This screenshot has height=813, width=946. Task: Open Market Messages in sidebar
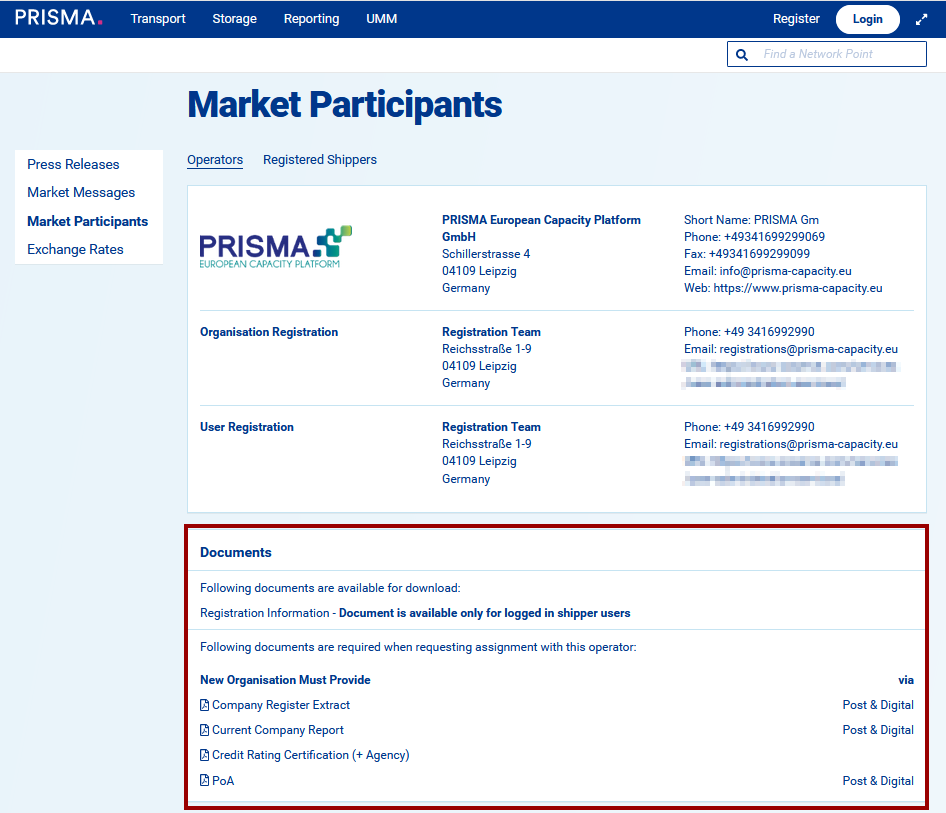point(81,192)
